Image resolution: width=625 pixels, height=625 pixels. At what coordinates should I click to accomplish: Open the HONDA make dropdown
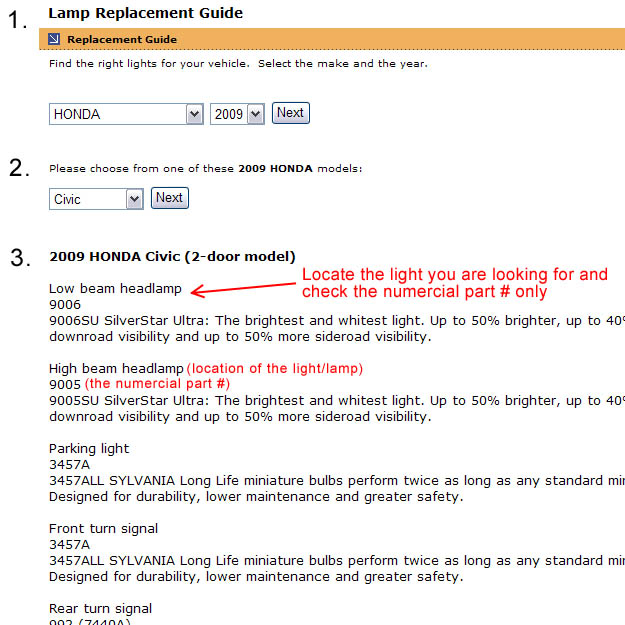pos(126,114)
